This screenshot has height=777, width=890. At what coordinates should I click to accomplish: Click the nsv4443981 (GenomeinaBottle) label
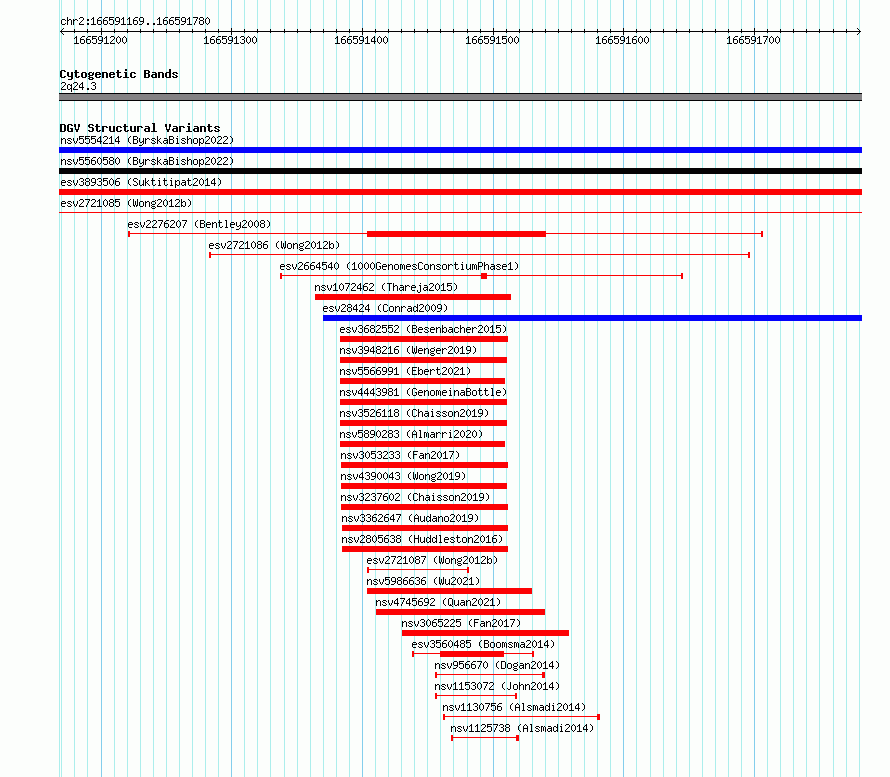(423, 392)
